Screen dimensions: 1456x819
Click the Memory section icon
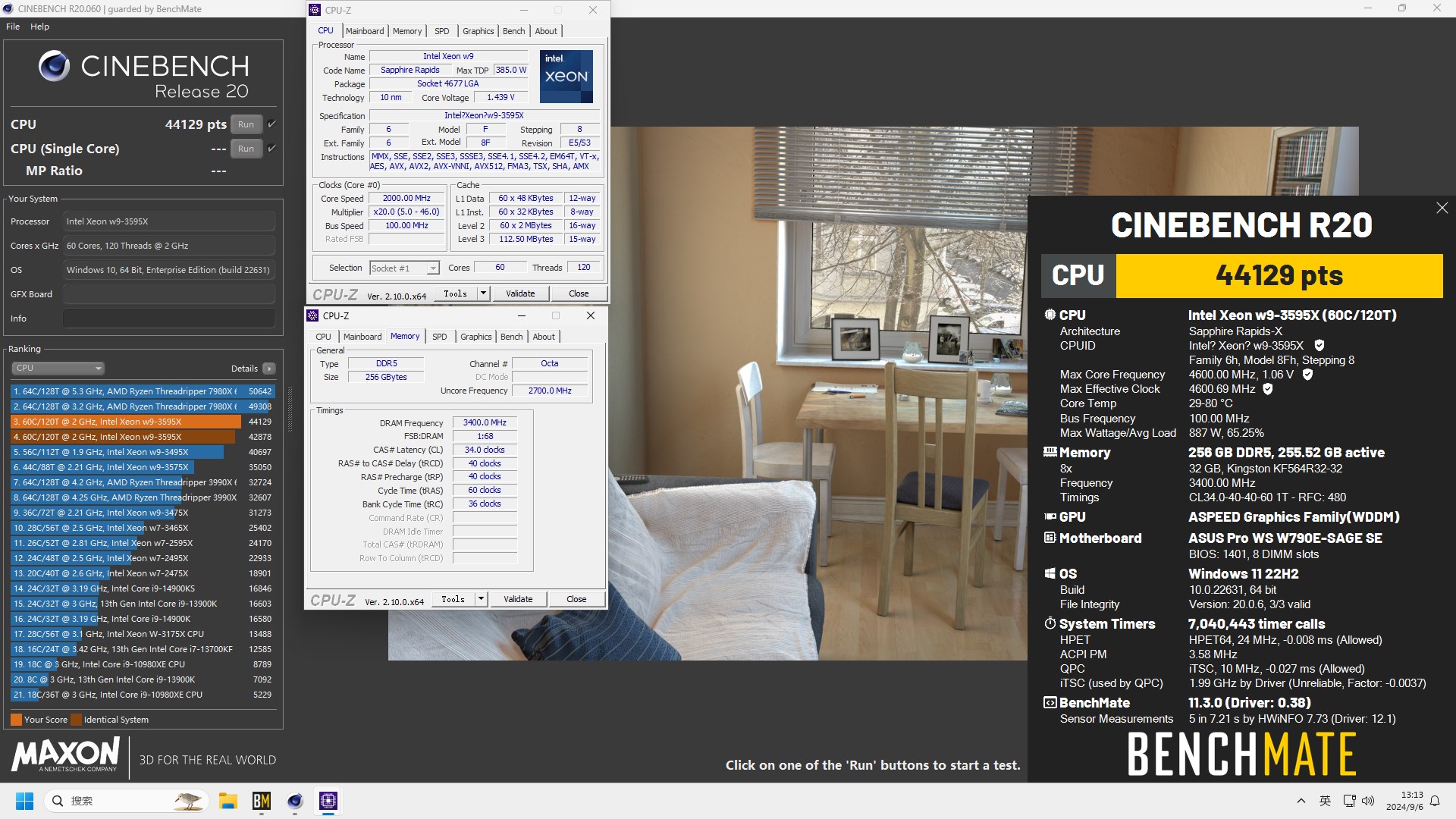[x=1050, y=452]
